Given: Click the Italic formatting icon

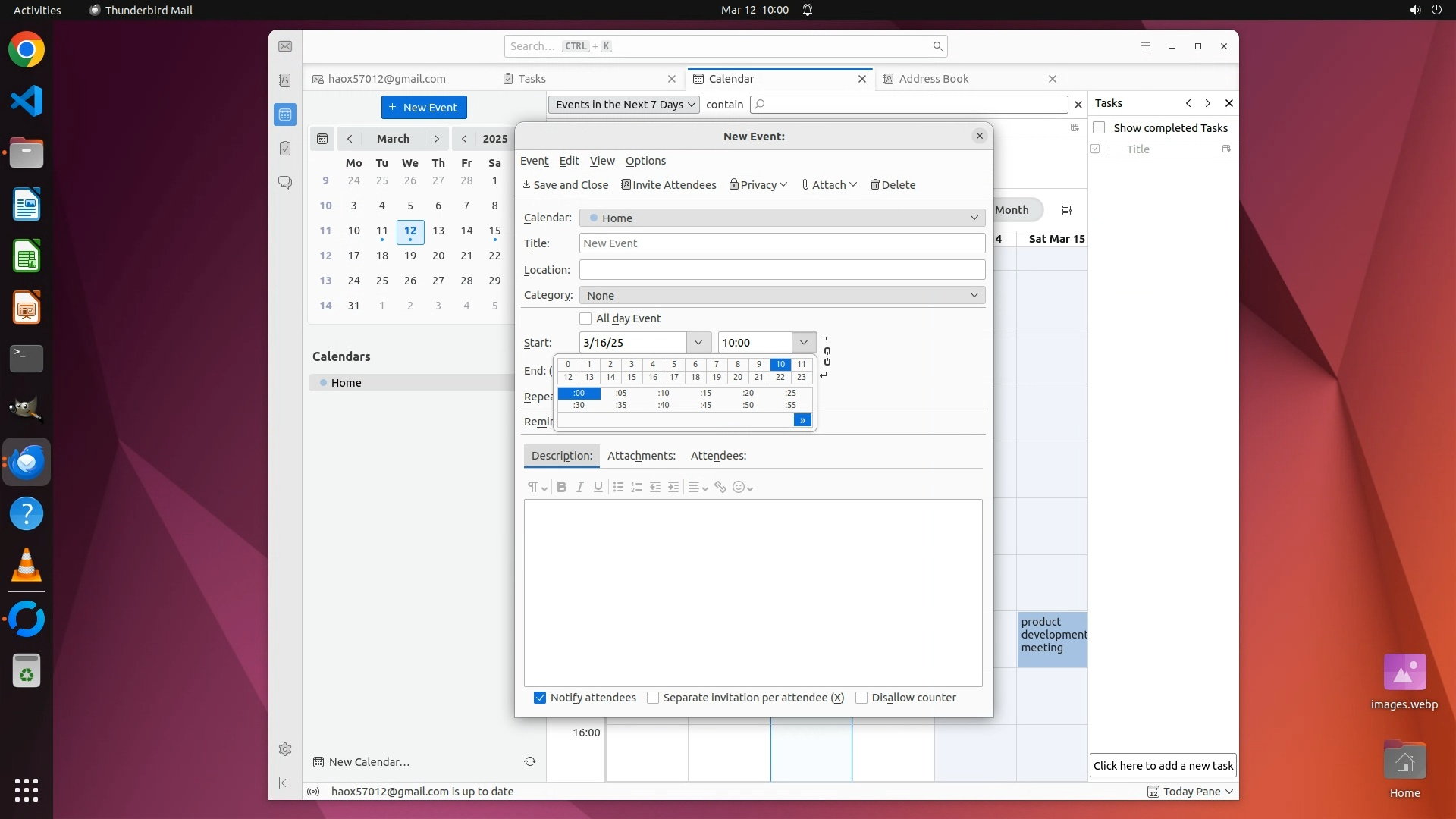Looking at the screenshot, I should coord(580,488).
